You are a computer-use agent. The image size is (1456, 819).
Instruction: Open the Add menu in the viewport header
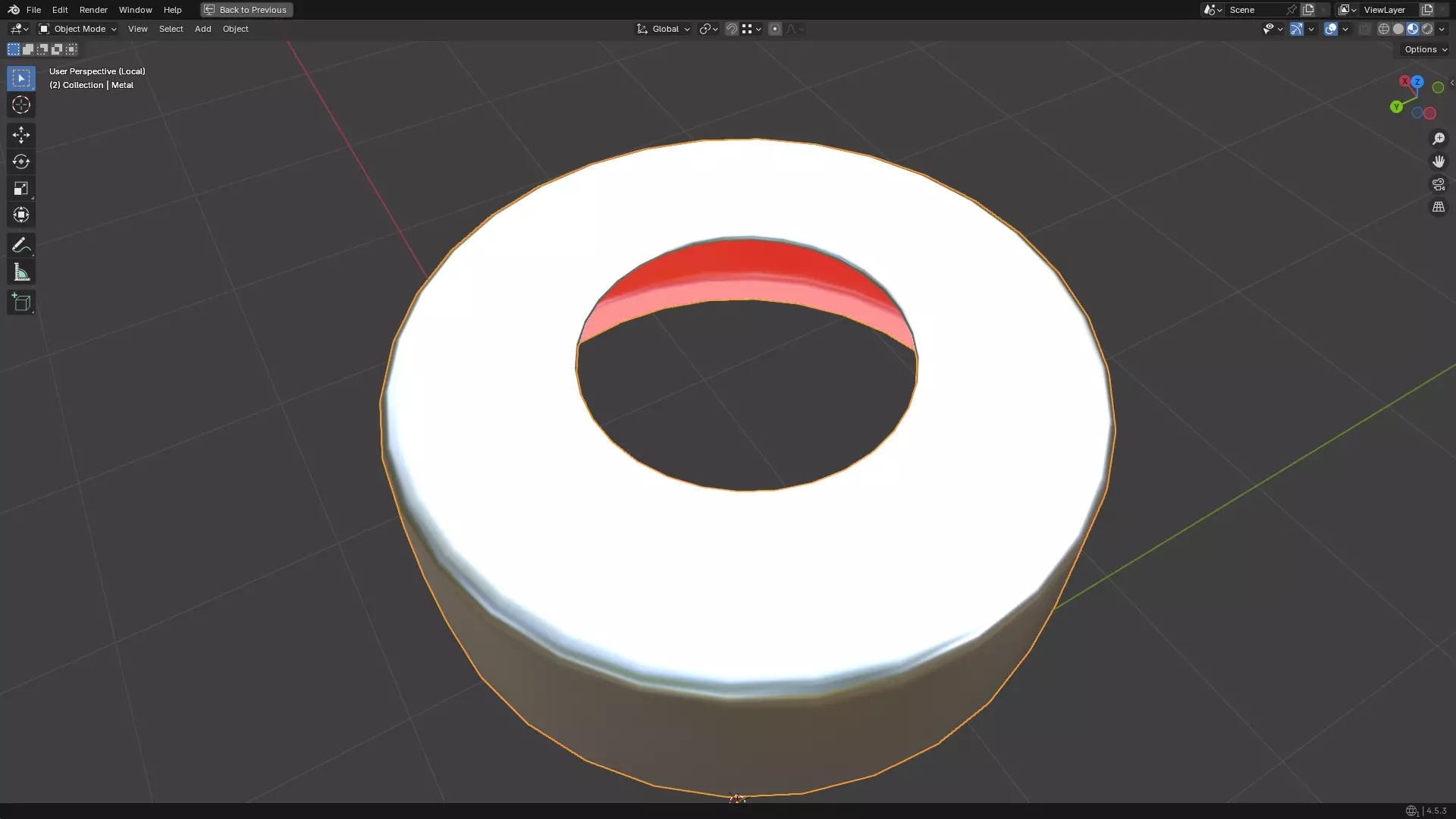(202, 29)
